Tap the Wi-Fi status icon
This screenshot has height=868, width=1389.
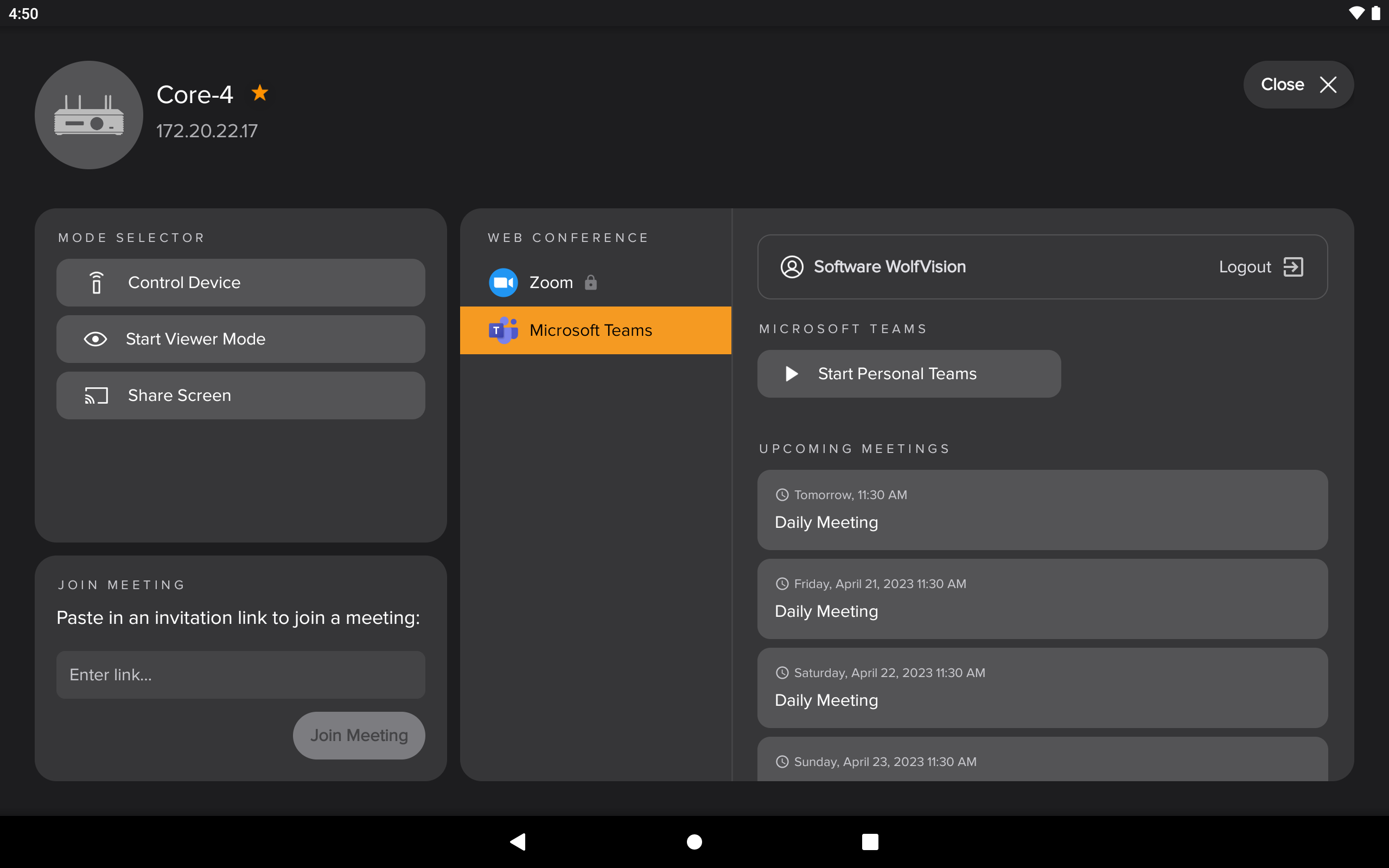(1356, 13)
